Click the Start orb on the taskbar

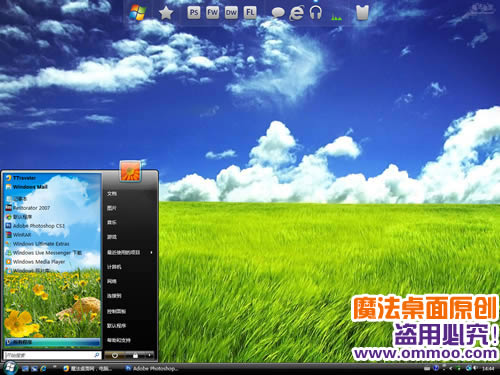10,368
